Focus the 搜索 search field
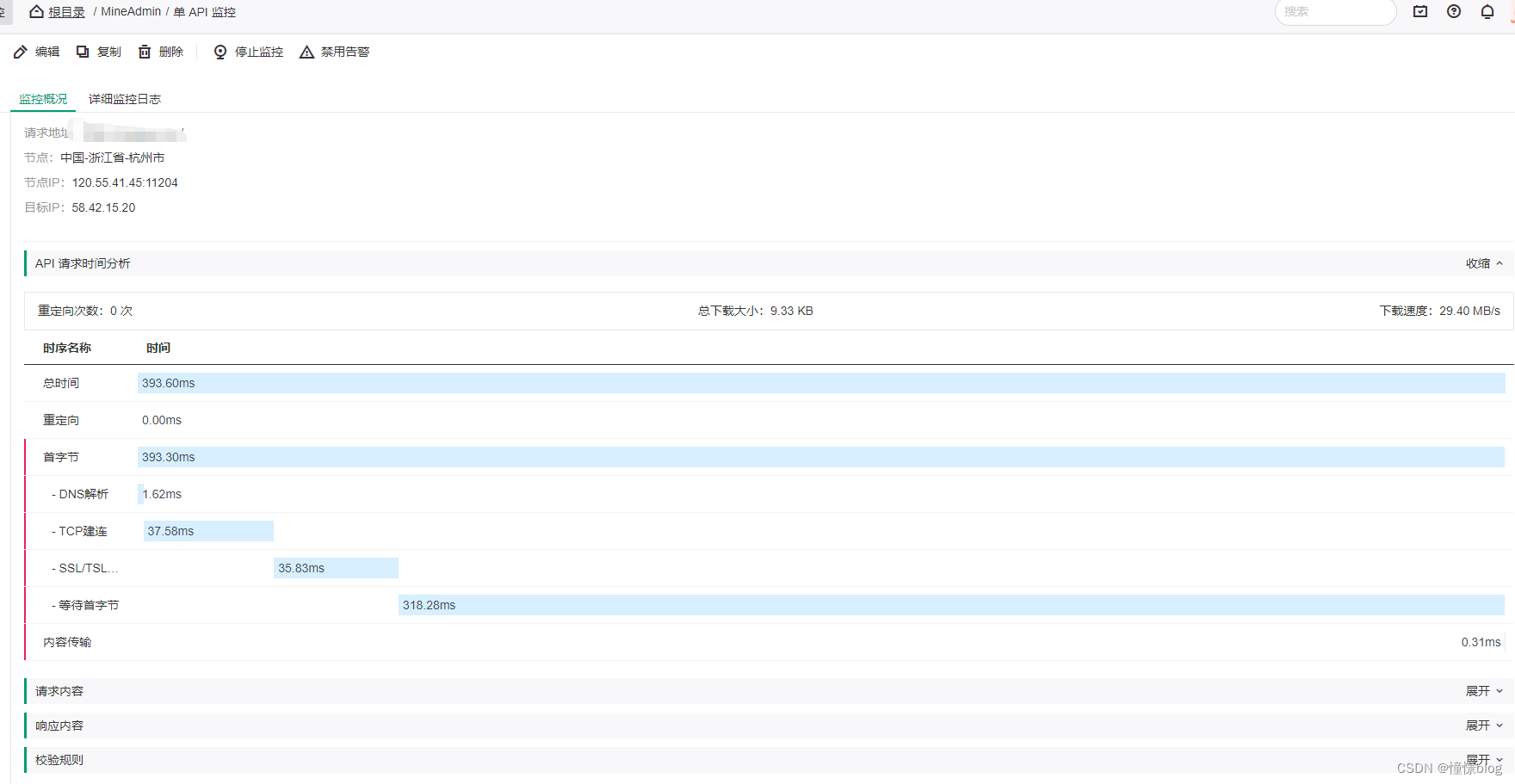The width and height of the screenshot is (1515, 784). pos(1335,12)
